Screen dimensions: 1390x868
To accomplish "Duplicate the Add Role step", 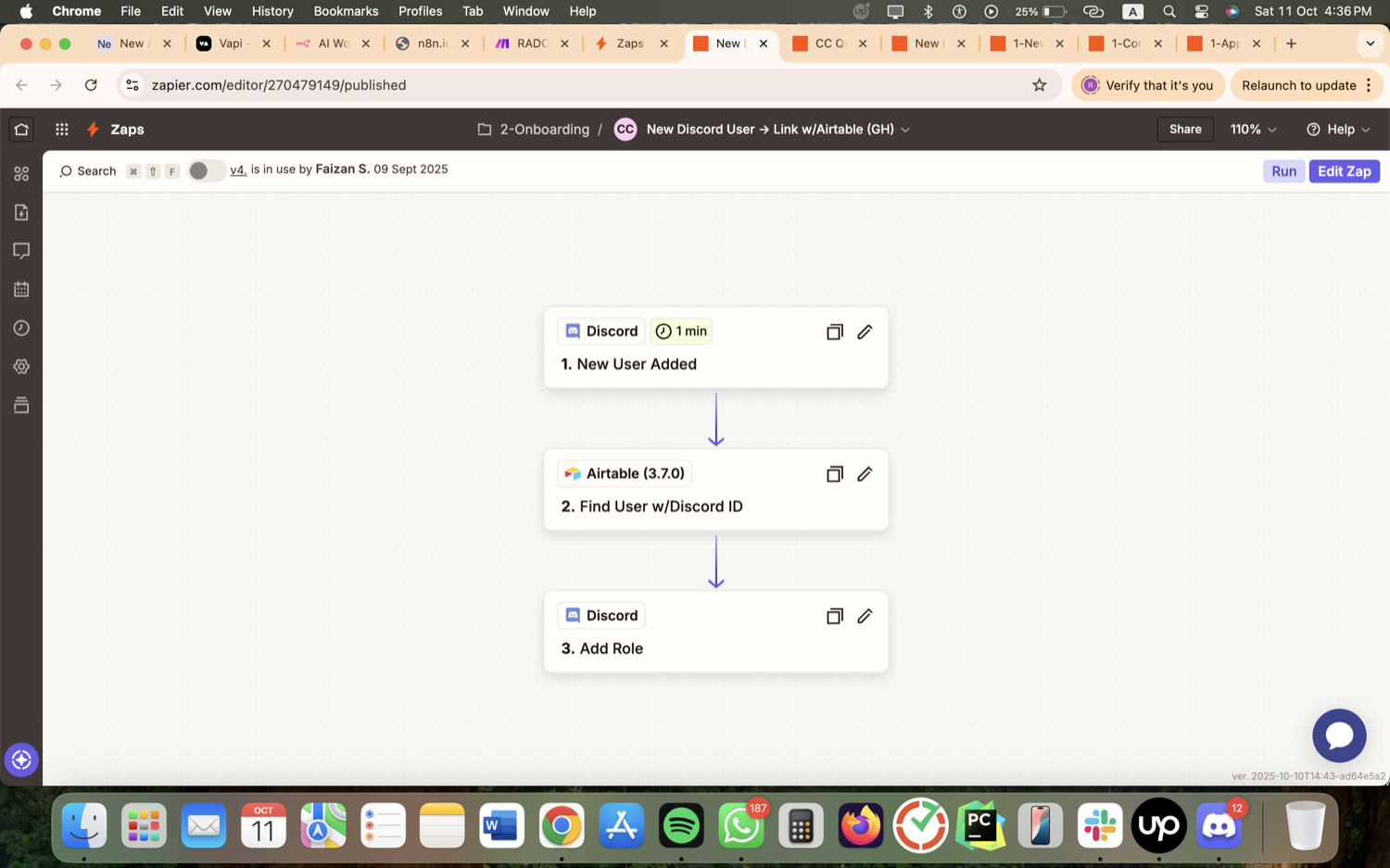I will [834, 616].
